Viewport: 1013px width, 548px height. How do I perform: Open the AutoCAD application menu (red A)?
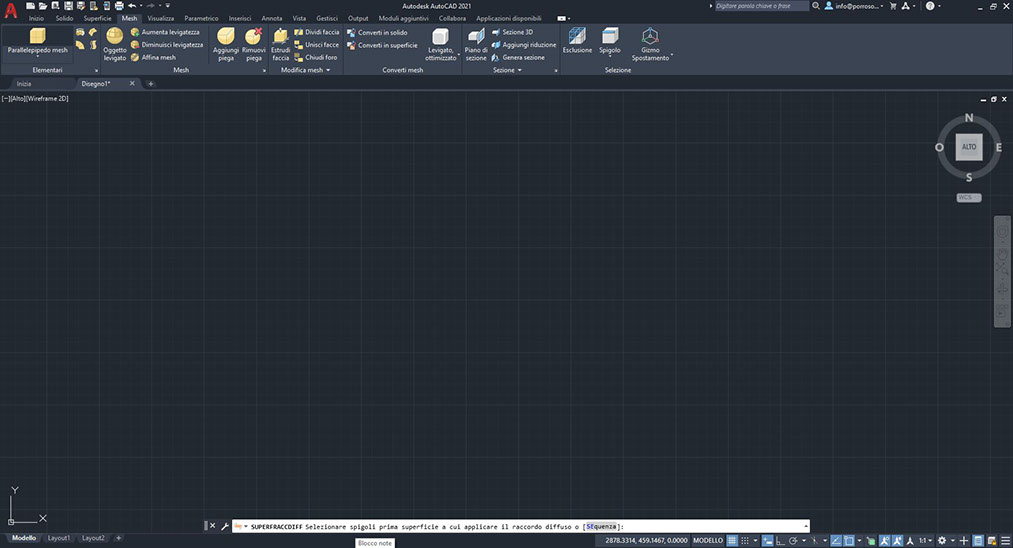tap(11, 10)
